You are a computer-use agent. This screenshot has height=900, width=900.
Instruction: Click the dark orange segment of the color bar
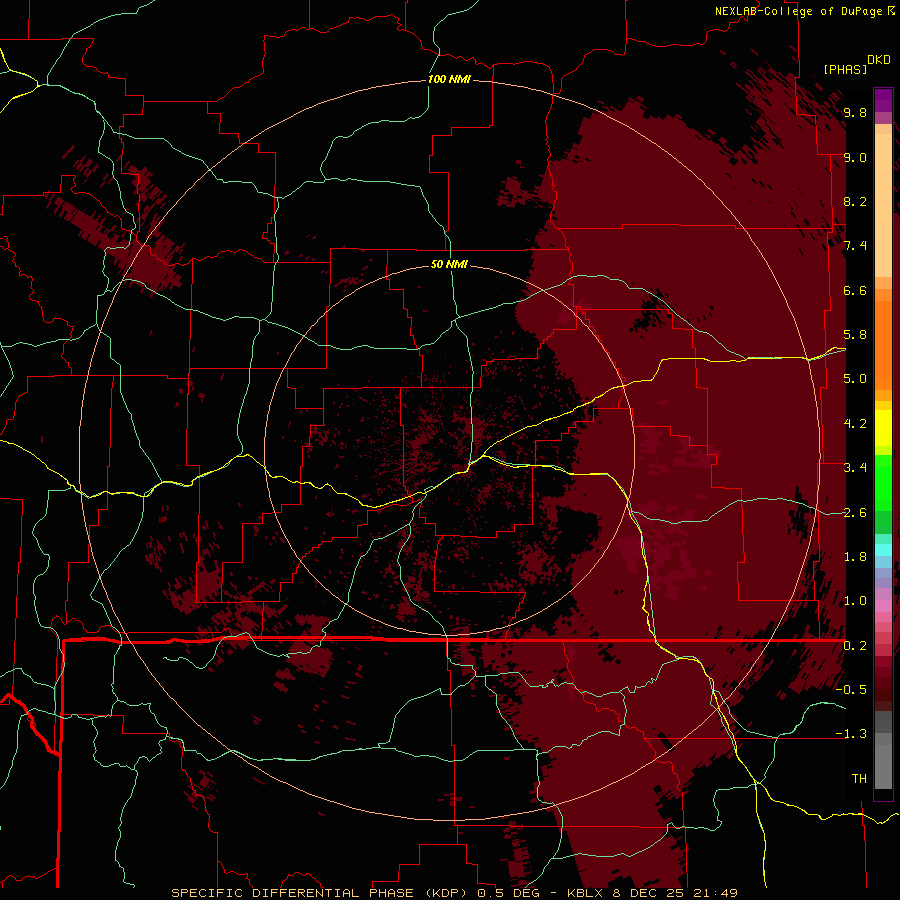pos(883,346)
